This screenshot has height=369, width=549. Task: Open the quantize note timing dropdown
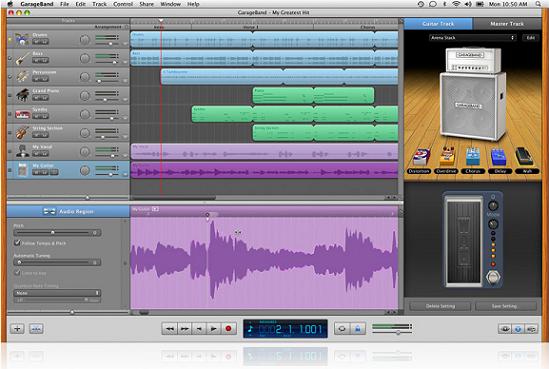[57, 293]
